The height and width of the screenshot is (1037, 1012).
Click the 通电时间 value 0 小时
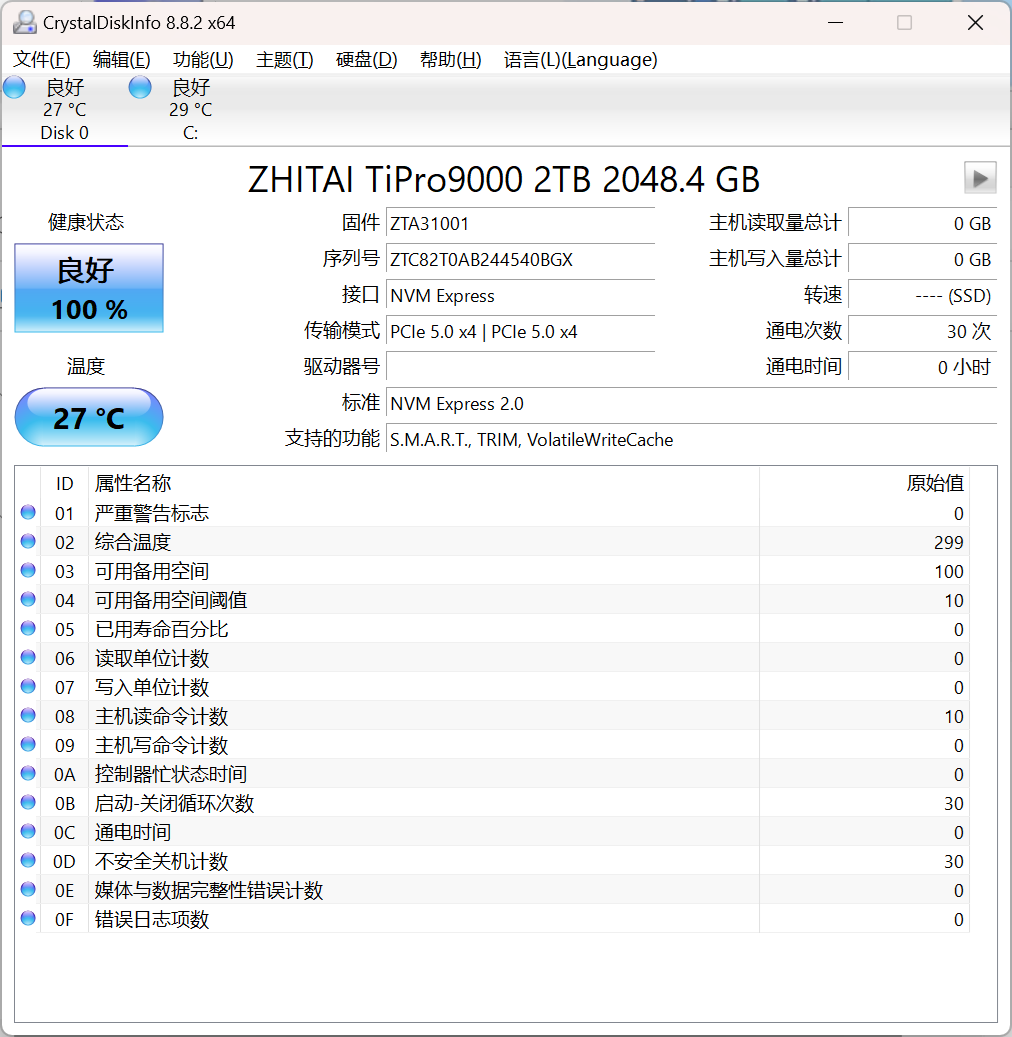[923, 367]
